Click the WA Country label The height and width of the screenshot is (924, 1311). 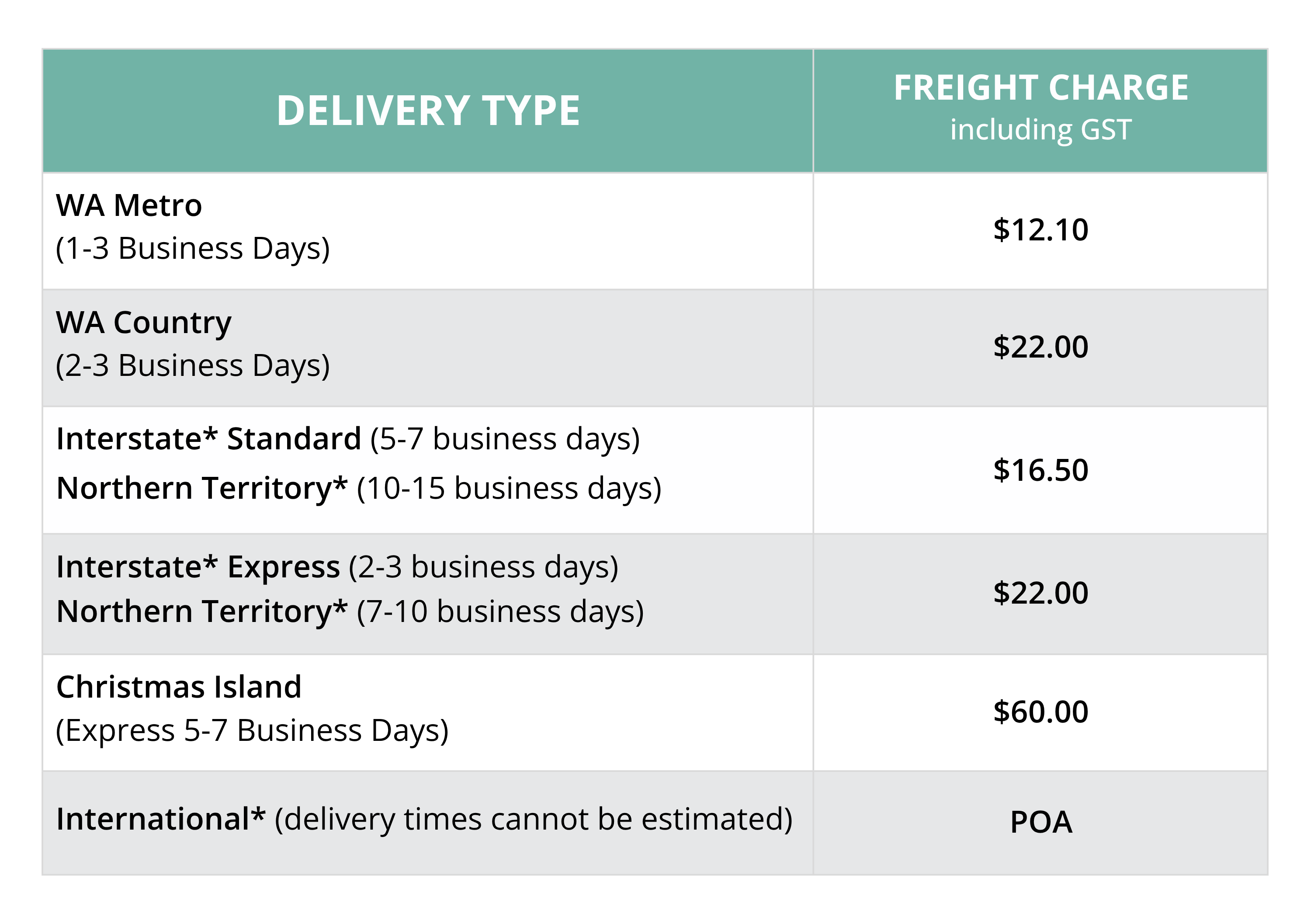[144, 323]
